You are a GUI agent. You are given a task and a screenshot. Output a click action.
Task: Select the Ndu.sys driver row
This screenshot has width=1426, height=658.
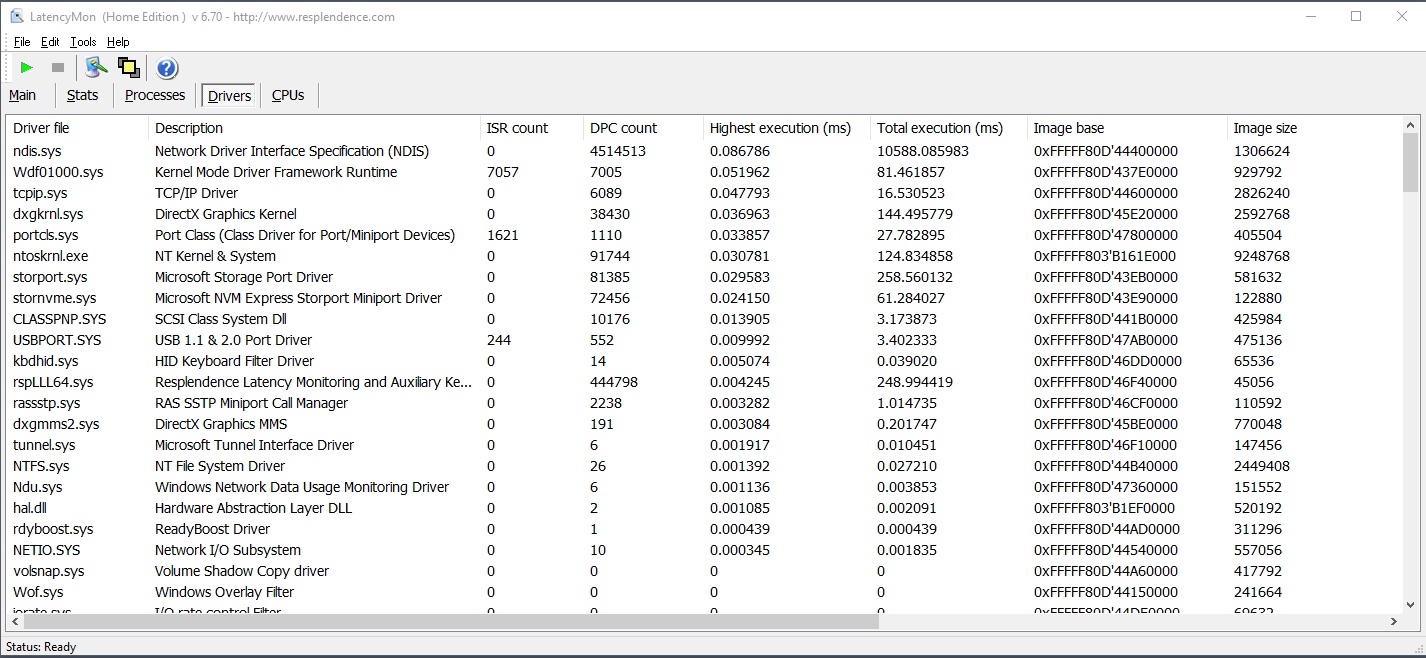tap(705, 487)
